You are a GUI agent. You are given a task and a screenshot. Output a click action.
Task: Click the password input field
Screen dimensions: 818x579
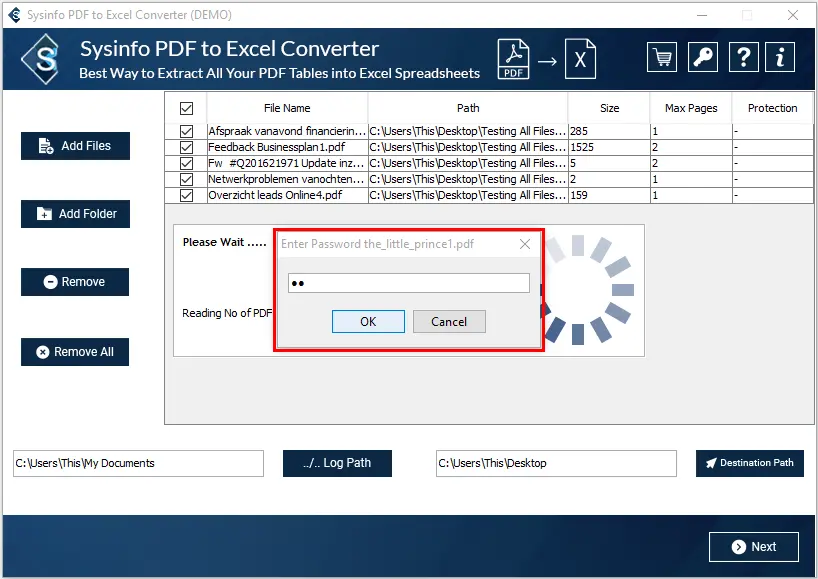(408, 284)
